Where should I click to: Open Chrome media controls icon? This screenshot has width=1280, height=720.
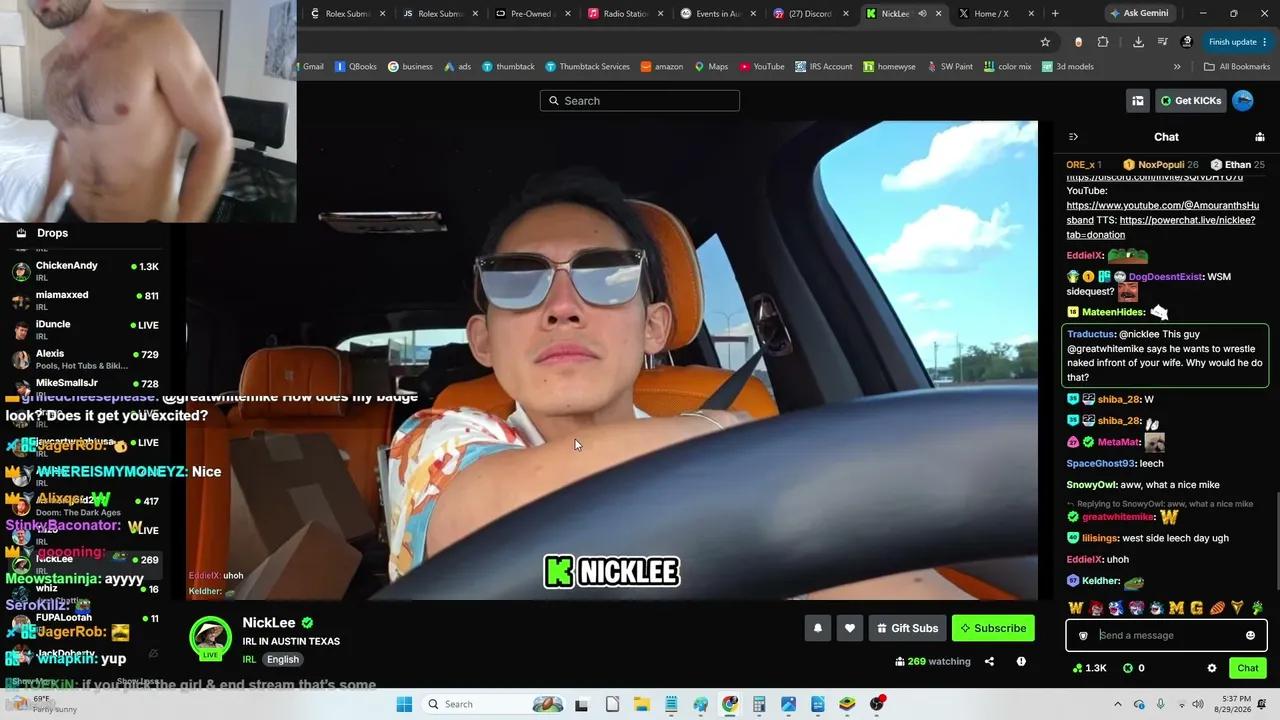[1162, 42]
